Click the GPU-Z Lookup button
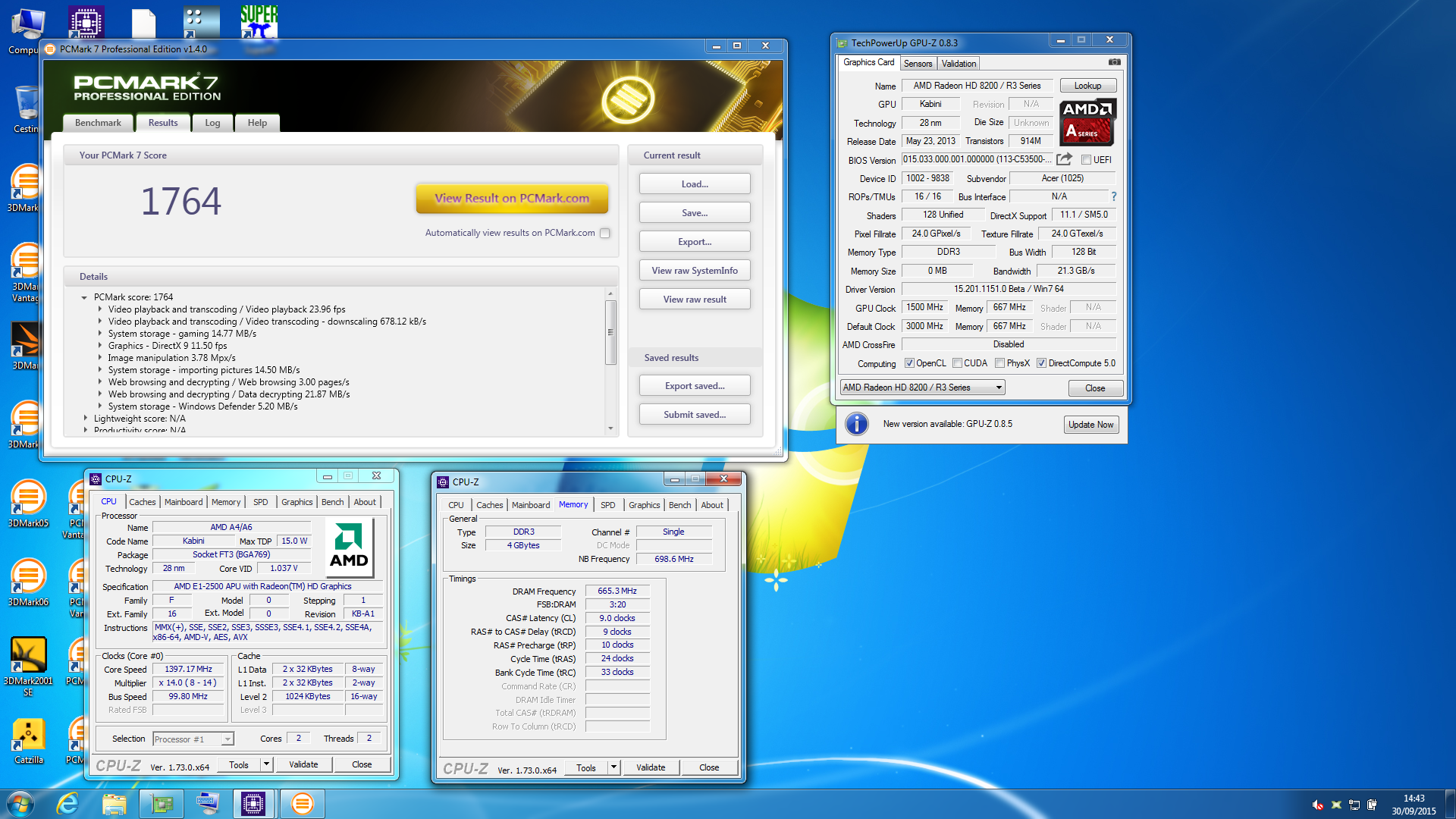The image size is (1456, 819). [1087, 86]
